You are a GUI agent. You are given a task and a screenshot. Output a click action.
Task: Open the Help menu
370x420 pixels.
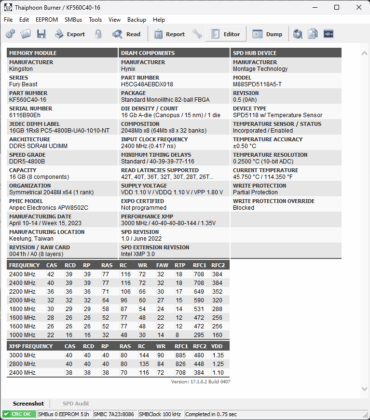[159, 20]
